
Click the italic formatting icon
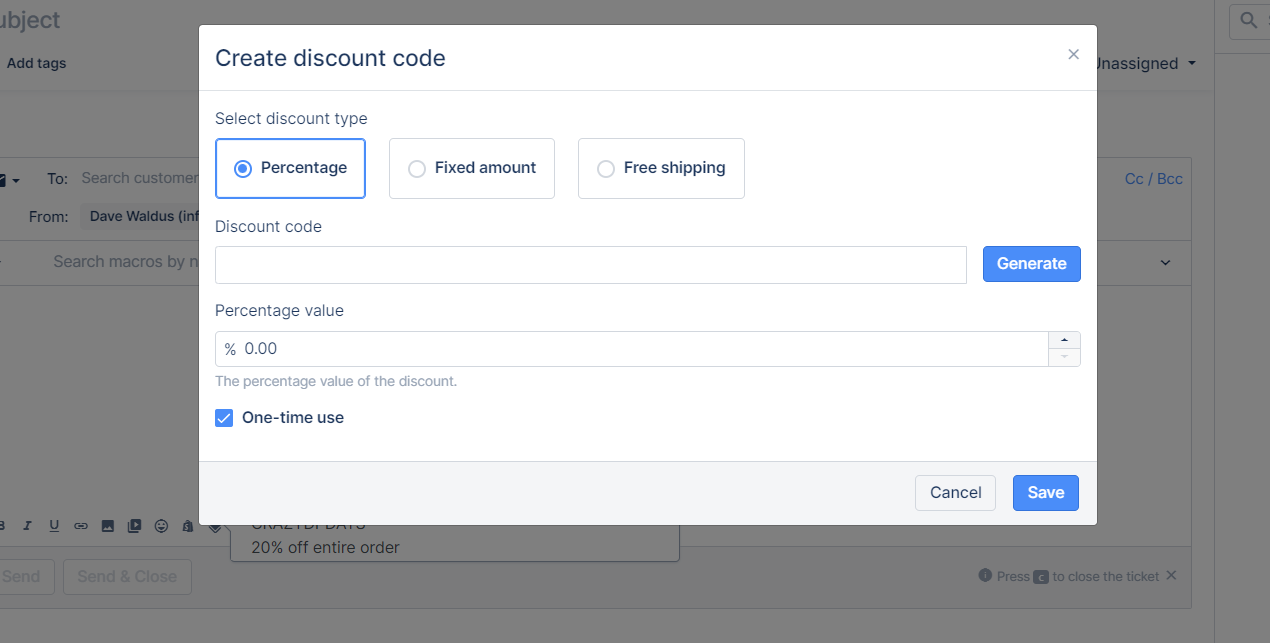(27, 526)
